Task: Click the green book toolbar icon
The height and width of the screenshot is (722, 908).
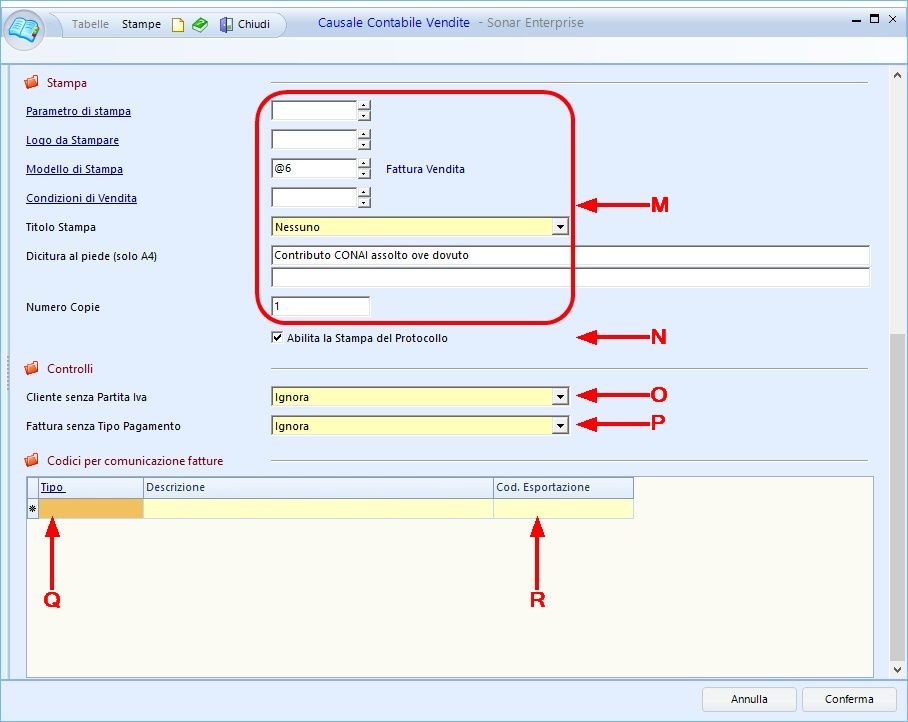Action: [200, 24]
